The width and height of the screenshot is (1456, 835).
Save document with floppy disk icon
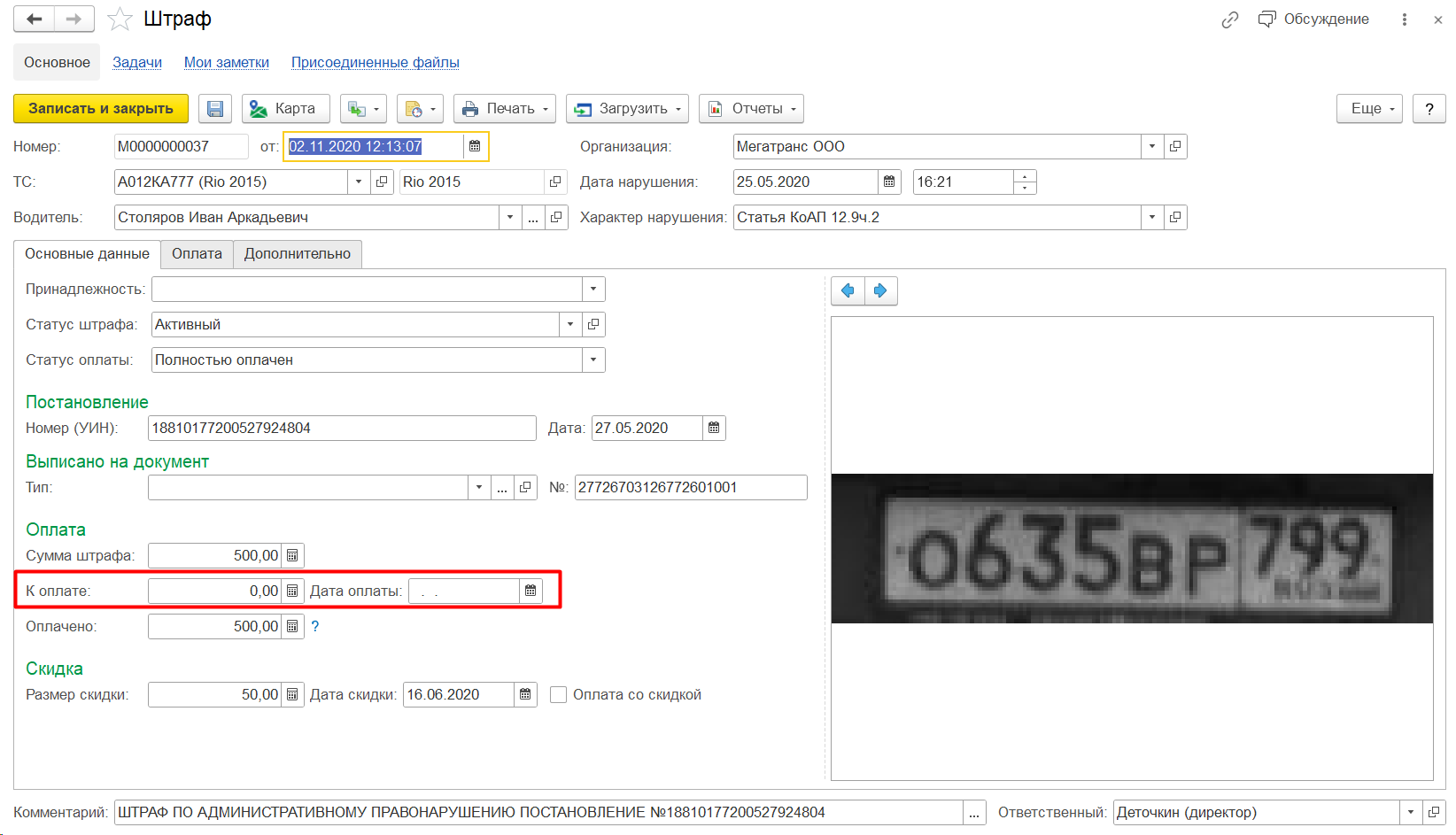click(215, 109)
